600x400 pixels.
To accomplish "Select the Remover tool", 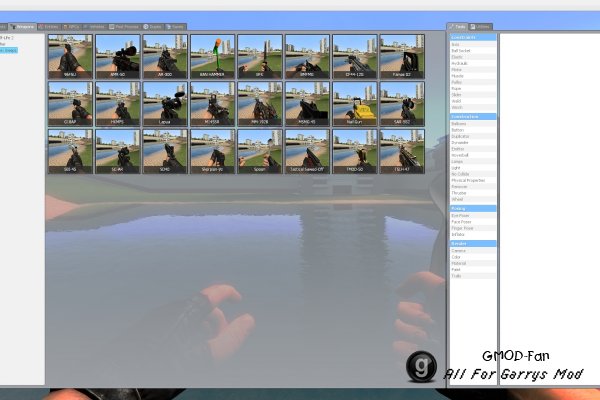I will tap(473, 186).
